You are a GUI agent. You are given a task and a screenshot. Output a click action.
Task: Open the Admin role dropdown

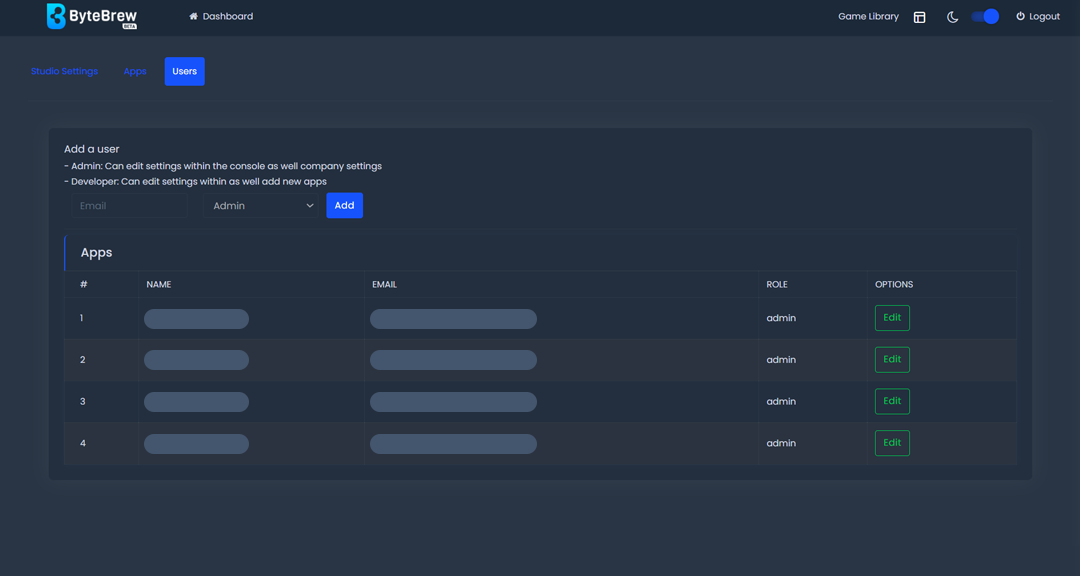point(260,205)
